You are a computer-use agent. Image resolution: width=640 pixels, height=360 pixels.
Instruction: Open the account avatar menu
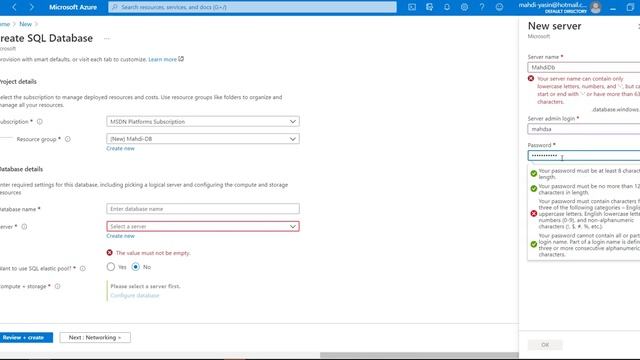coord(596,7)
